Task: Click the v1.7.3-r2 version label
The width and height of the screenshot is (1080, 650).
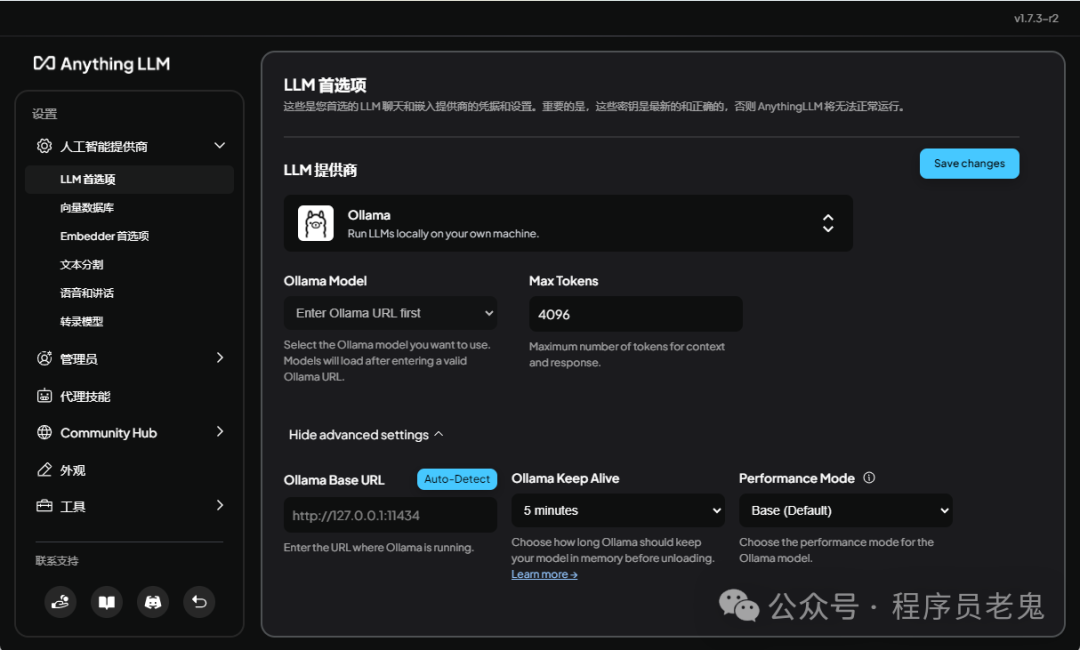Action: tap(1036, 19)
